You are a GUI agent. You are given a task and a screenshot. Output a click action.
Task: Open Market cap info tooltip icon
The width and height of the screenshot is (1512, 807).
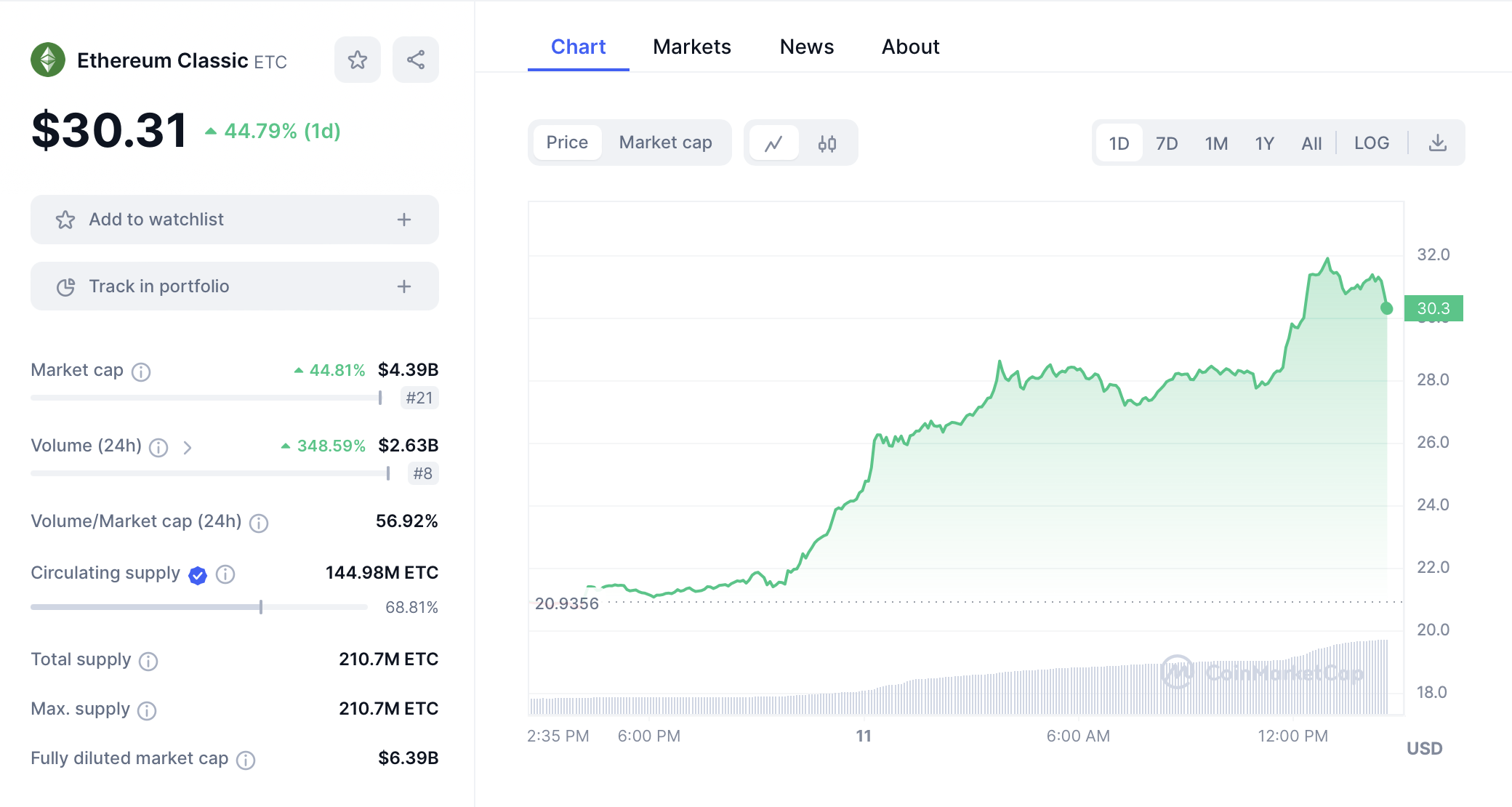pyautogui.click(x=141, y=372)
